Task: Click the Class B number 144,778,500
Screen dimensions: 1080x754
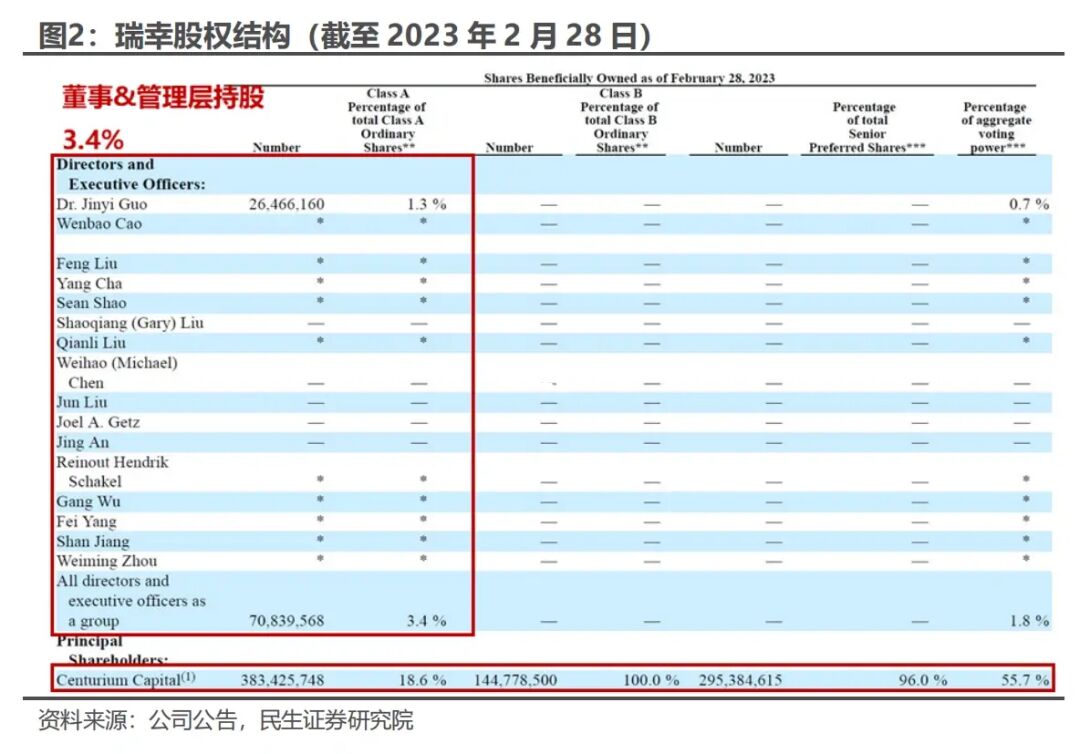Action: click(515, 680)
